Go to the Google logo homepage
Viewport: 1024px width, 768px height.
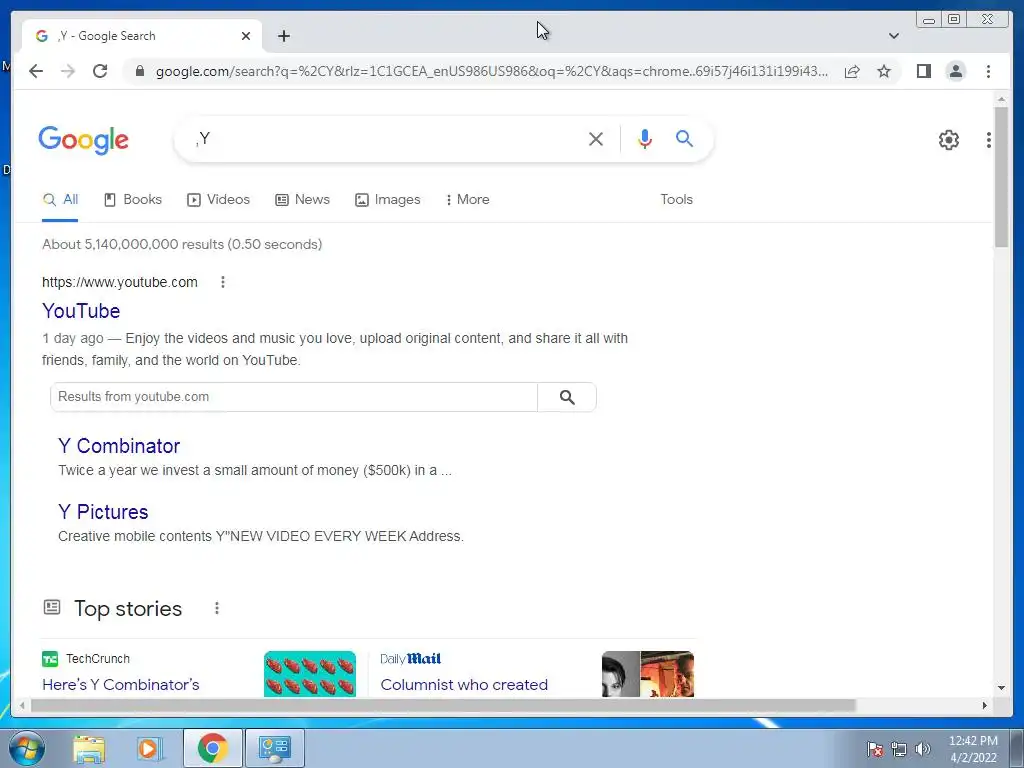pyautogui.click(x=84, y=140)
